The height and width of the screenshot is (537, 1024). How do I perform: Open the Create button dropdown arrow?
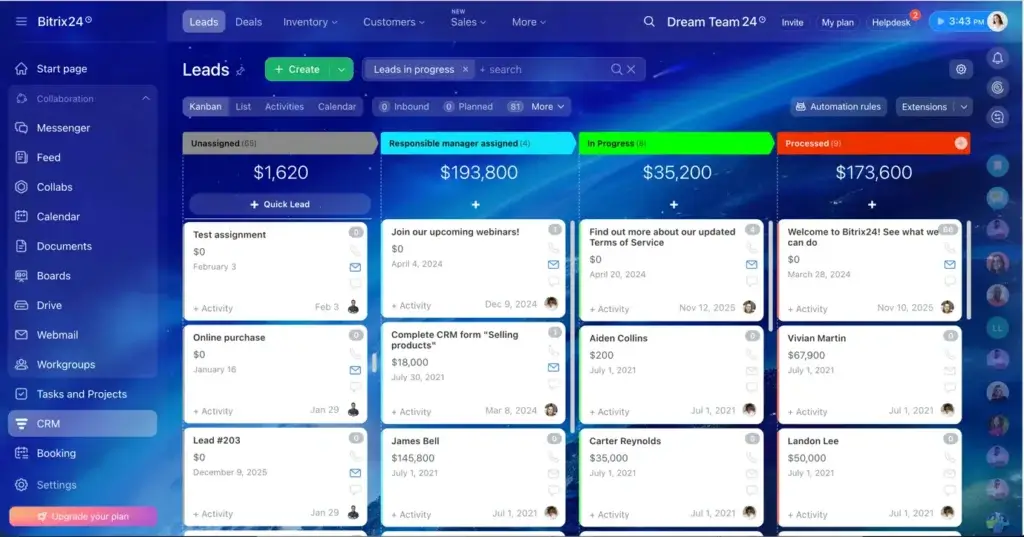[341, 69]
